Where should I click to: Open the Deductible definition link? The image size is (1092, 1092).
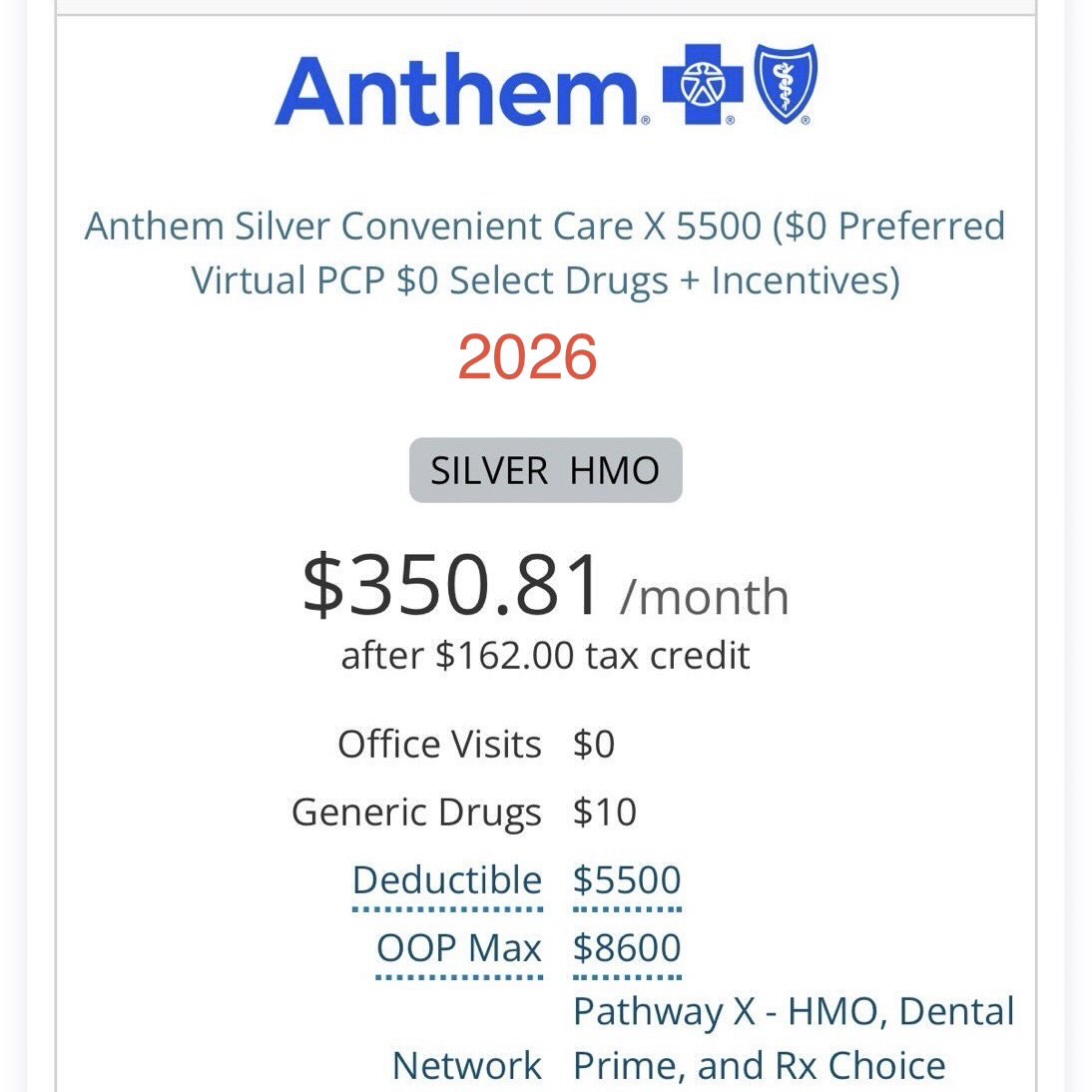point(447,880)
